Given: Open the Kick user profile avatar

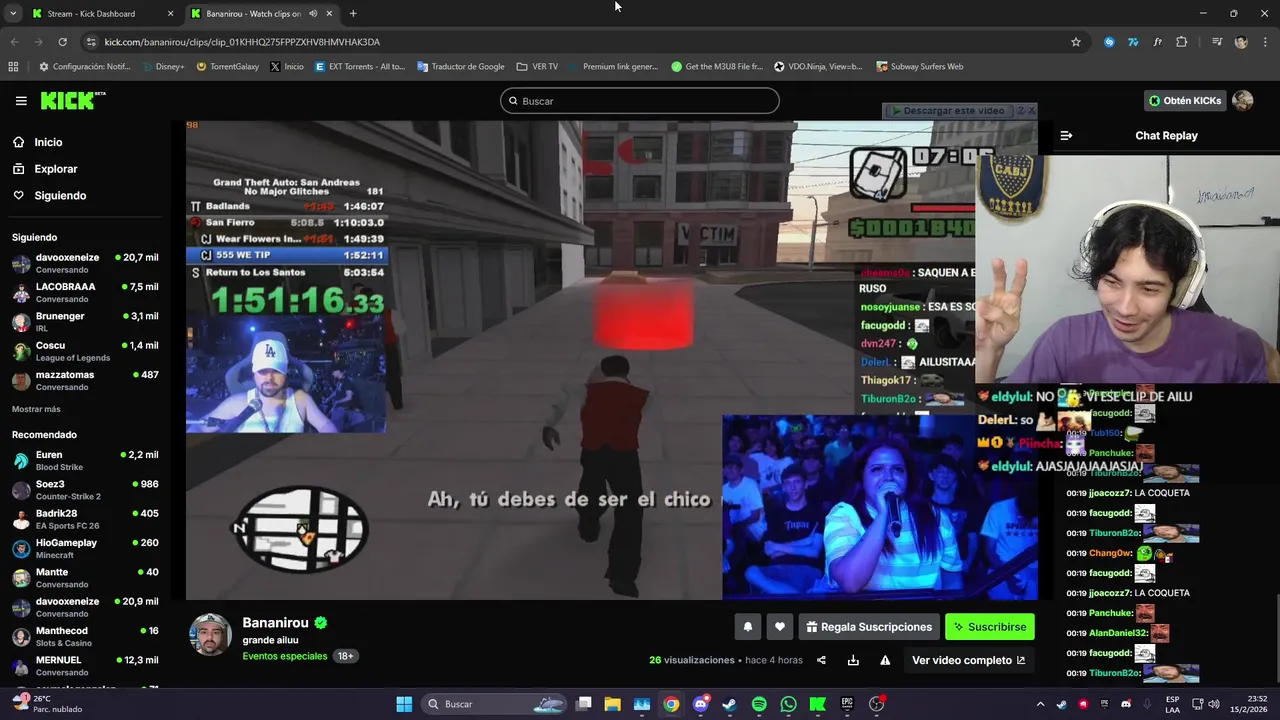Looking at the screenshot, I should [x=1243, y=101].
